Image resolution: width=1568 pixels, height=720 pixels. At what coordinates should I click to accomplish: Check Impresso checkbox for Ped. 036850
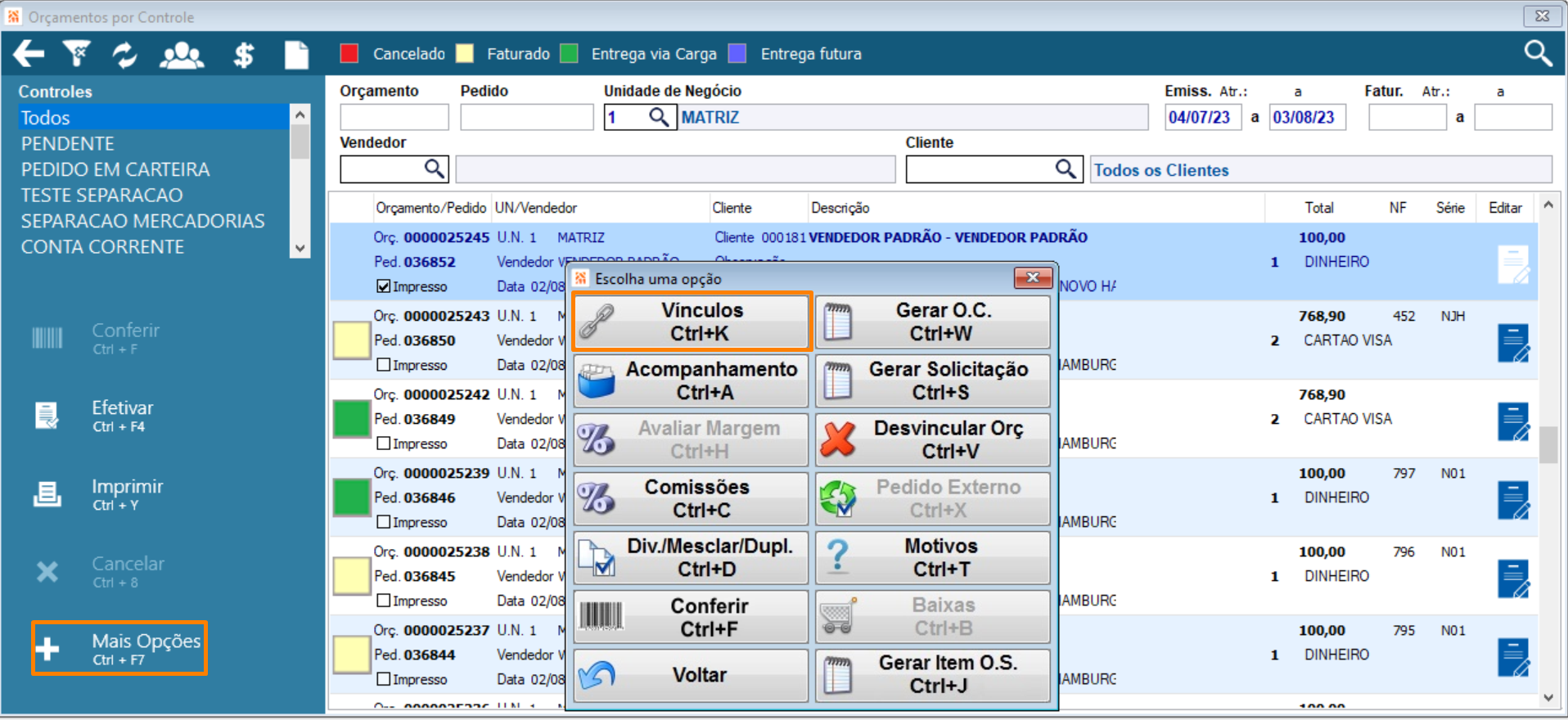(383, 365)
